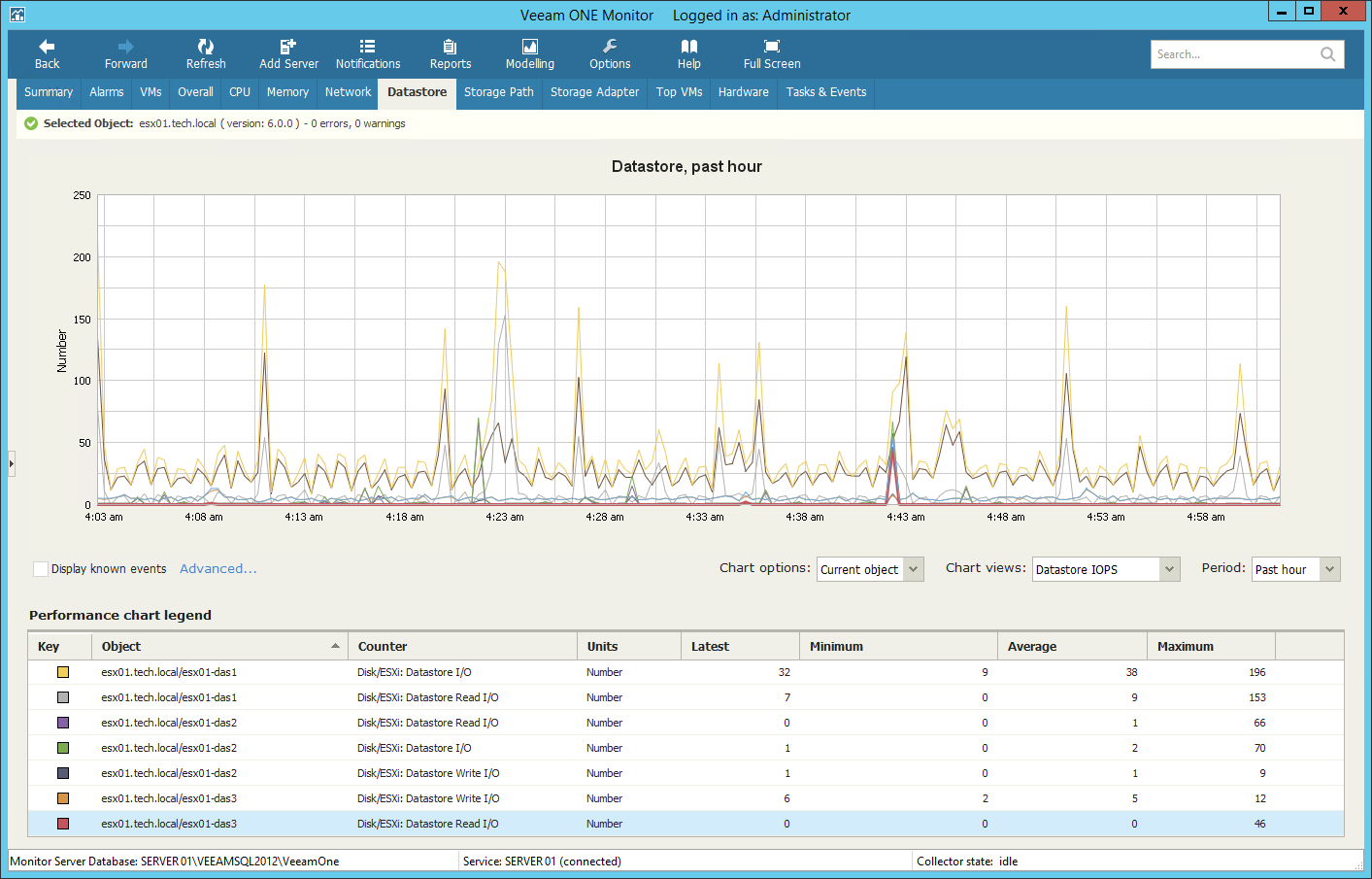Click the Counter column header
The width and height of the screenshot is (1372, 879).
(462, 646)
